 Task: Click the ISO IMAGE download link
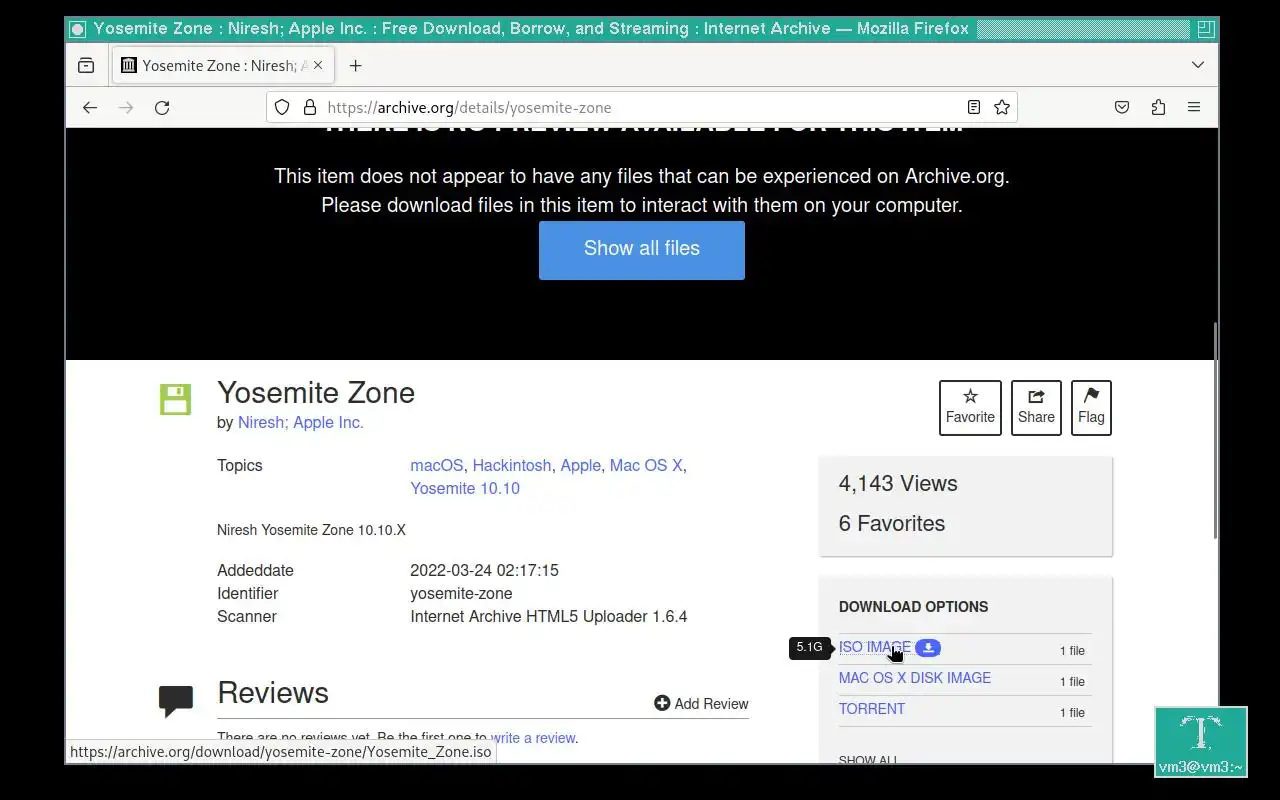pos(874,647)
